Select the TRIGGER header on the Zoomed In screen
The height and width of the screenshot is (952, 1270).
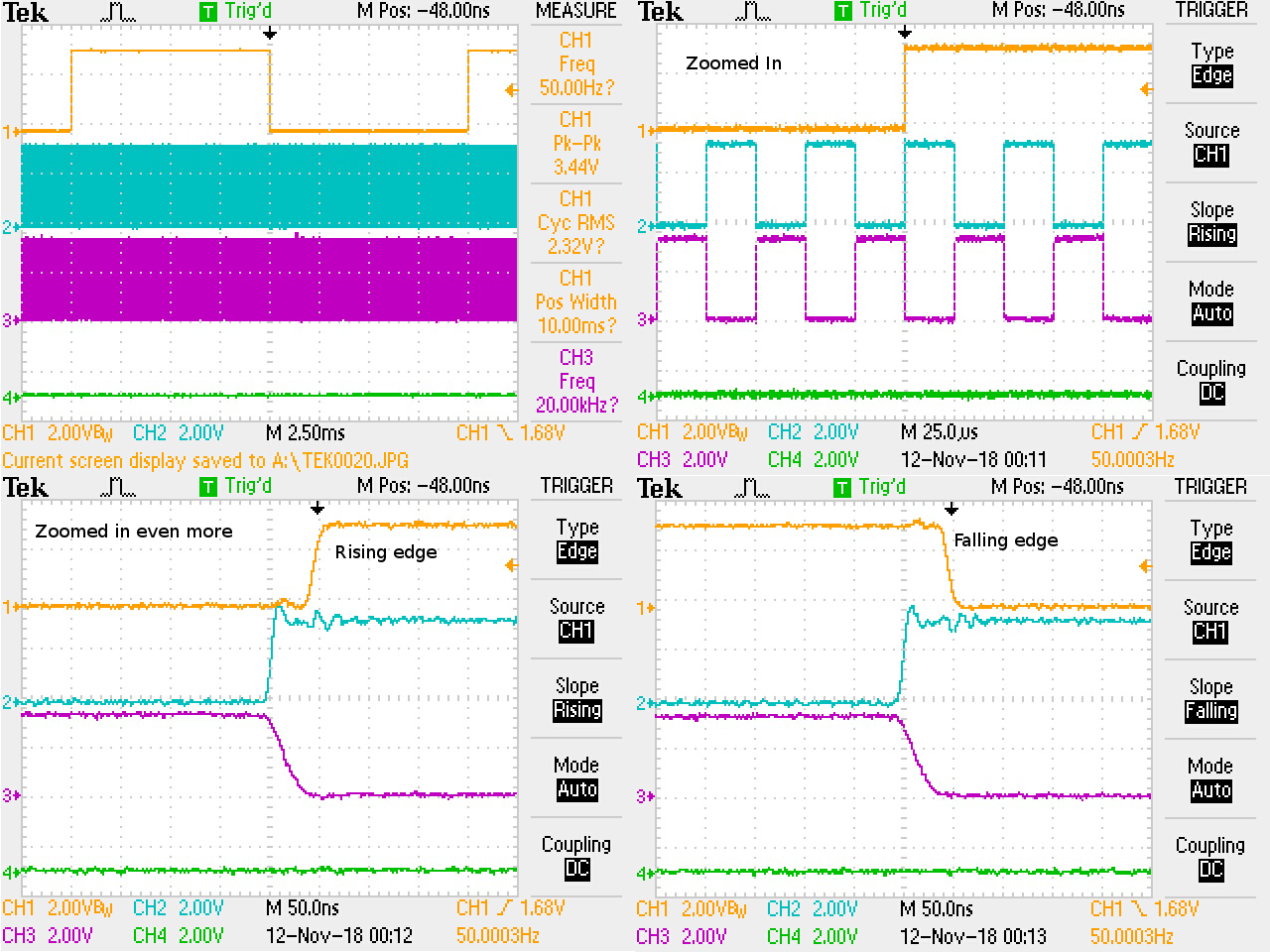pyautogui.click(x=1211, y=11)
